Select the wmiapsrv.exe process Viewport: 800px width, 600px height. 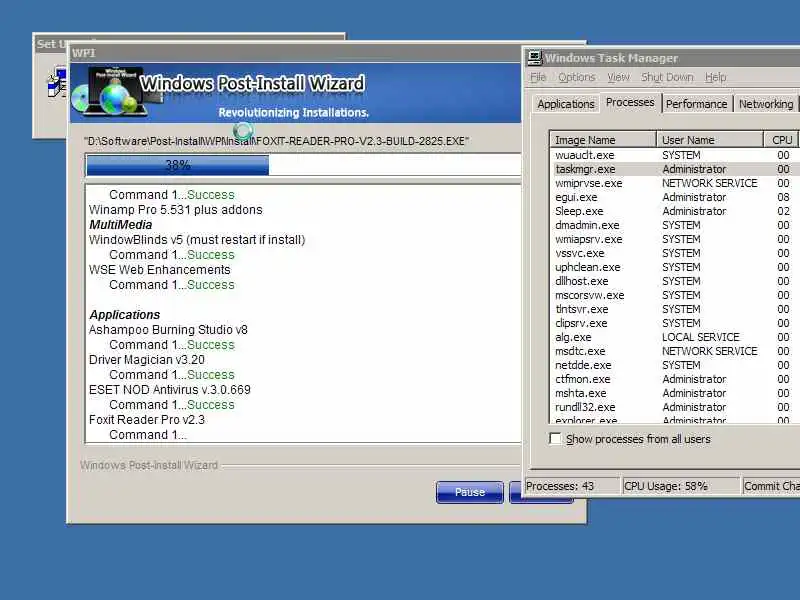coord(673,239)
